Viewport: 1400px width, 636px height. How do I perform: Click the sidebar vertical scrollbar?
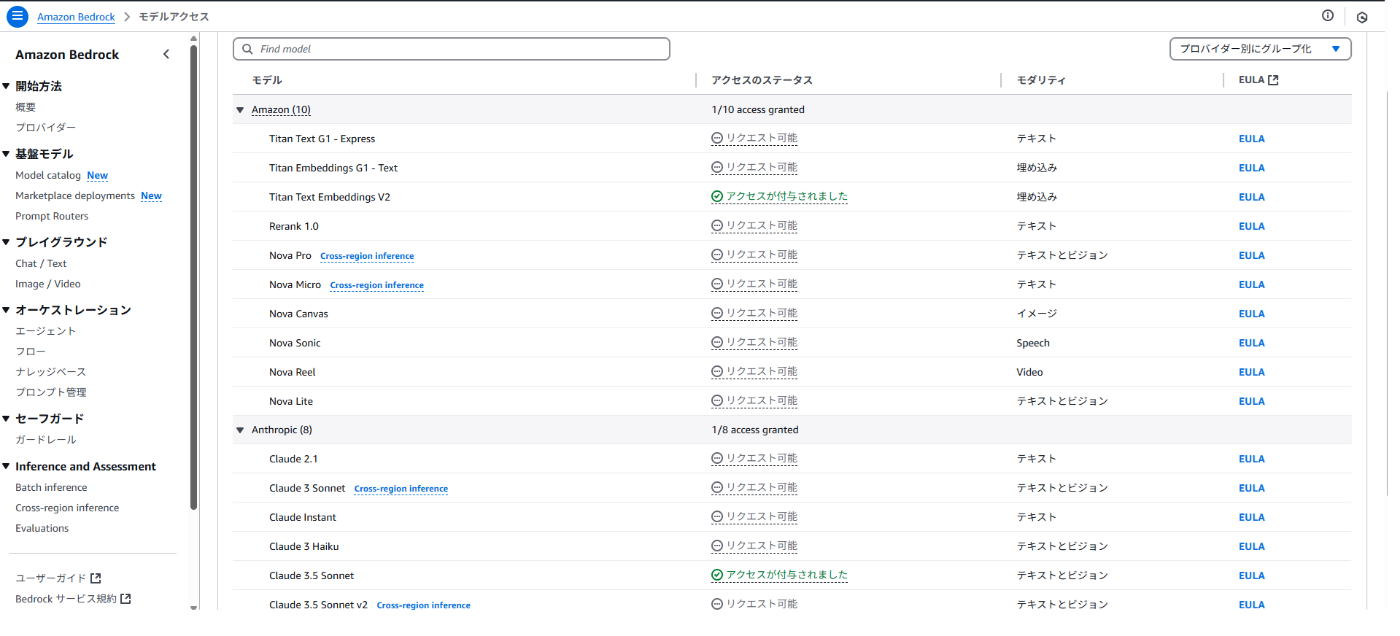click(194, 276)
